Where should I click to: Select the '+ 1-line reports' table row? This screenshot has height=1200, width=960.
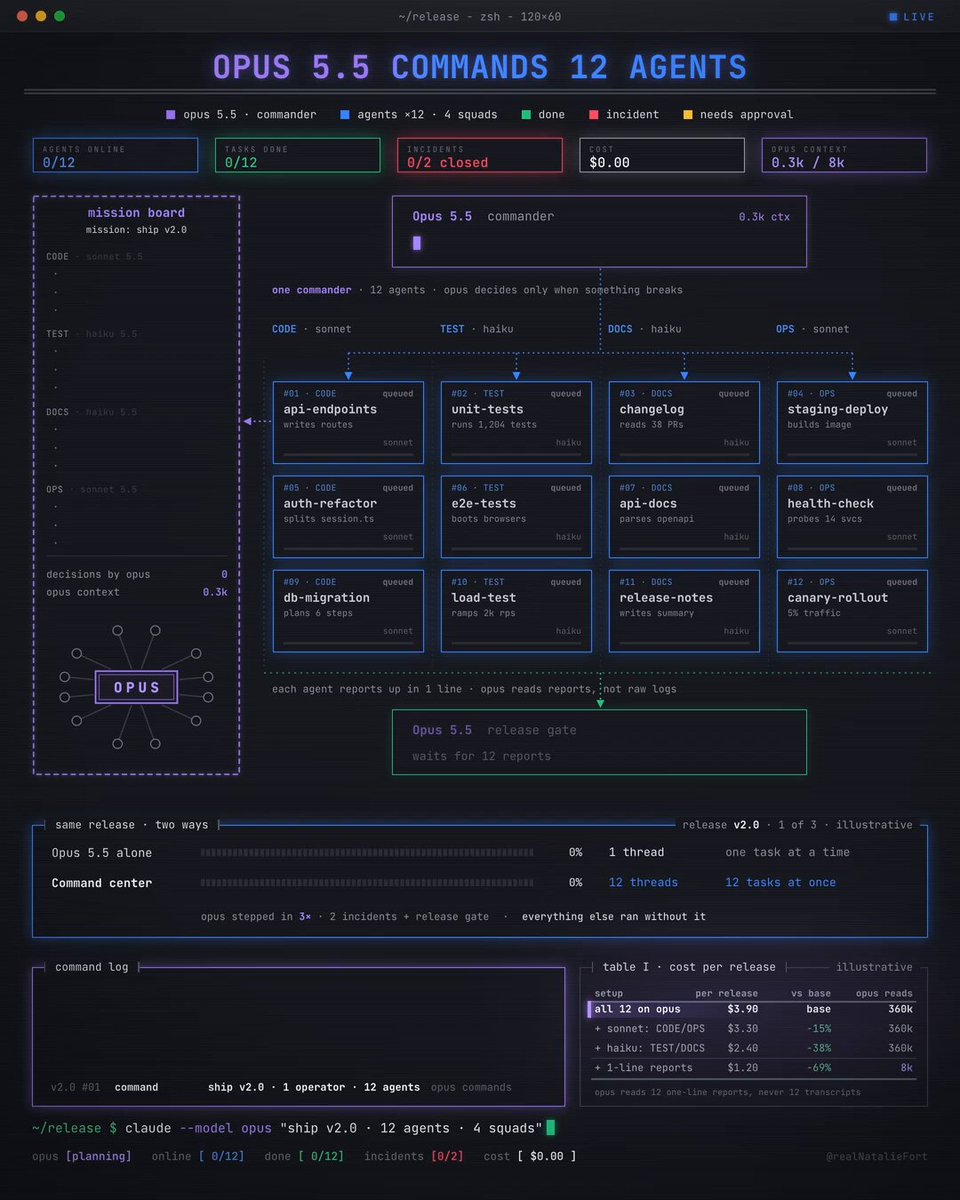pos(752,1068)
